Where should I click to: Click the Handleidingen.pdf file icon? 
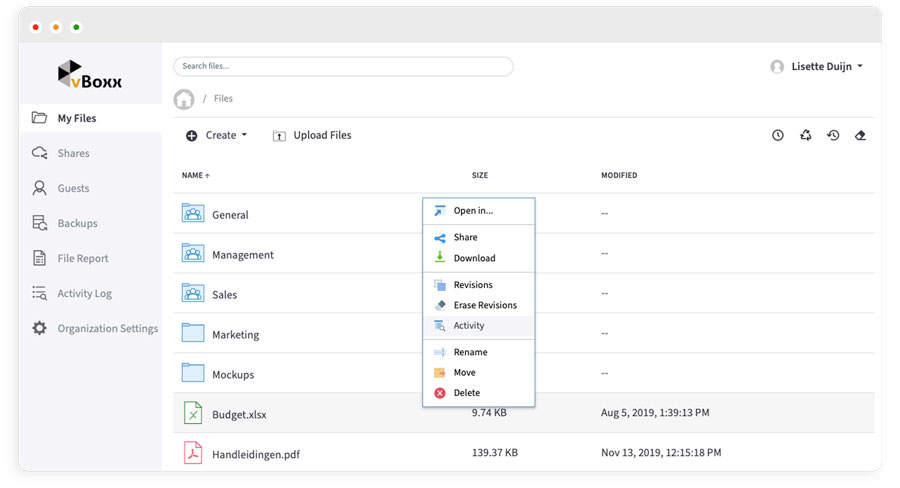coord(193,452)
